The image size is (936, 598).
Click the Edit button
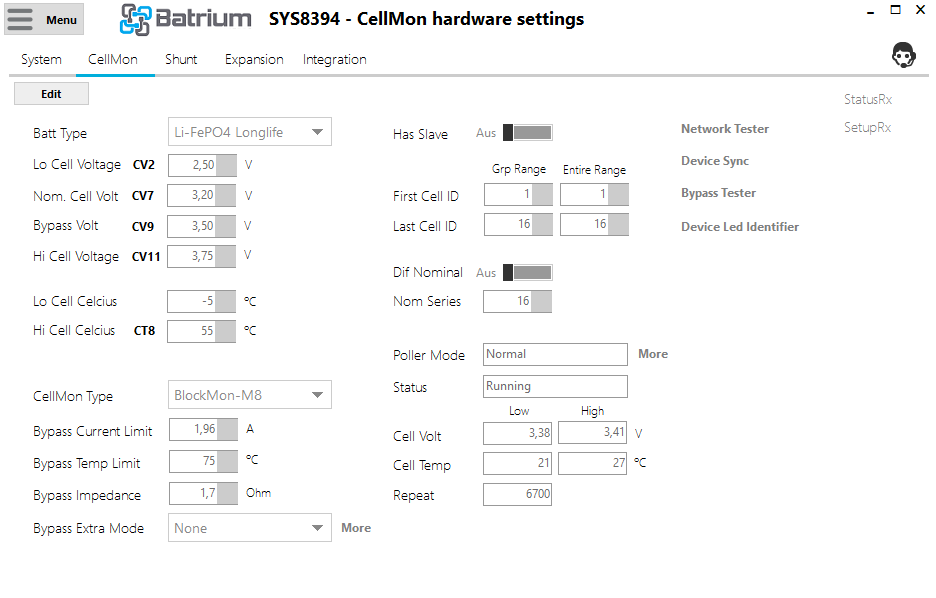click(51, 94)
